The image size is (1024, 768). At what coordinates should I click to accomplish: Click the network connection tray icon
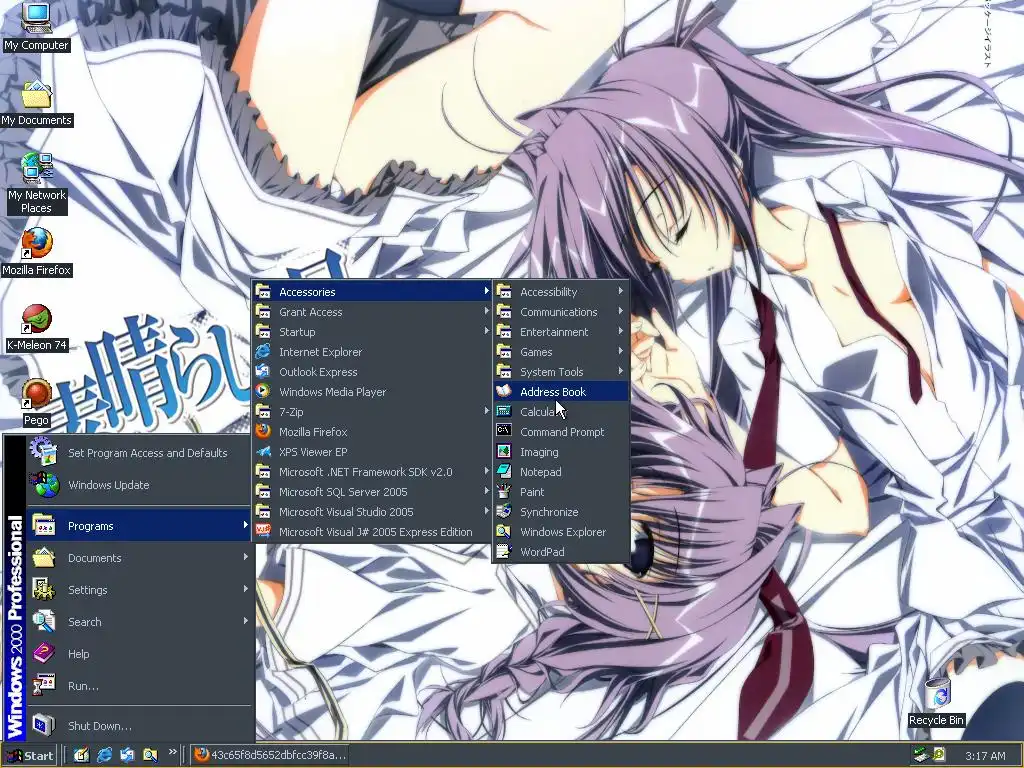tap(921, 755)
